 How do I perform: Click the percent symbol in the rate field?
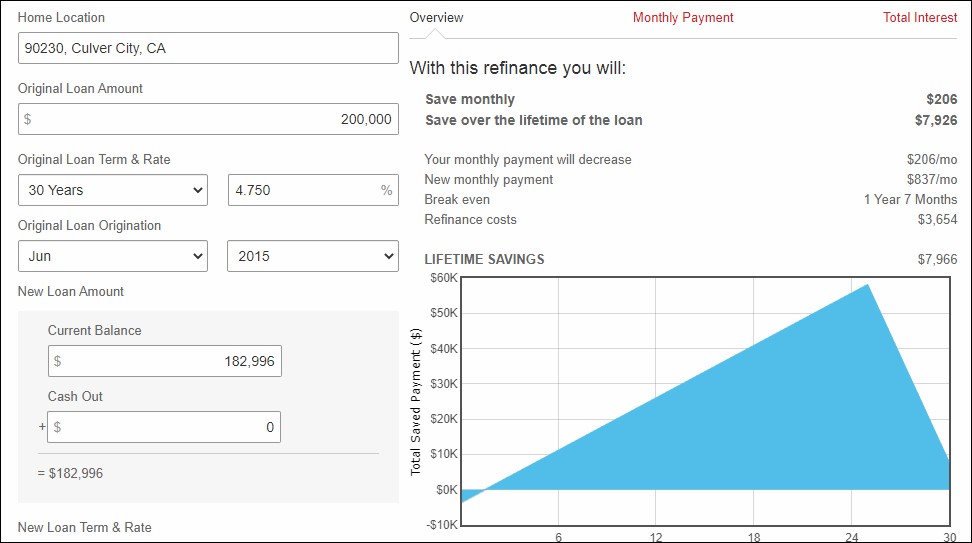tap(386, 190)
